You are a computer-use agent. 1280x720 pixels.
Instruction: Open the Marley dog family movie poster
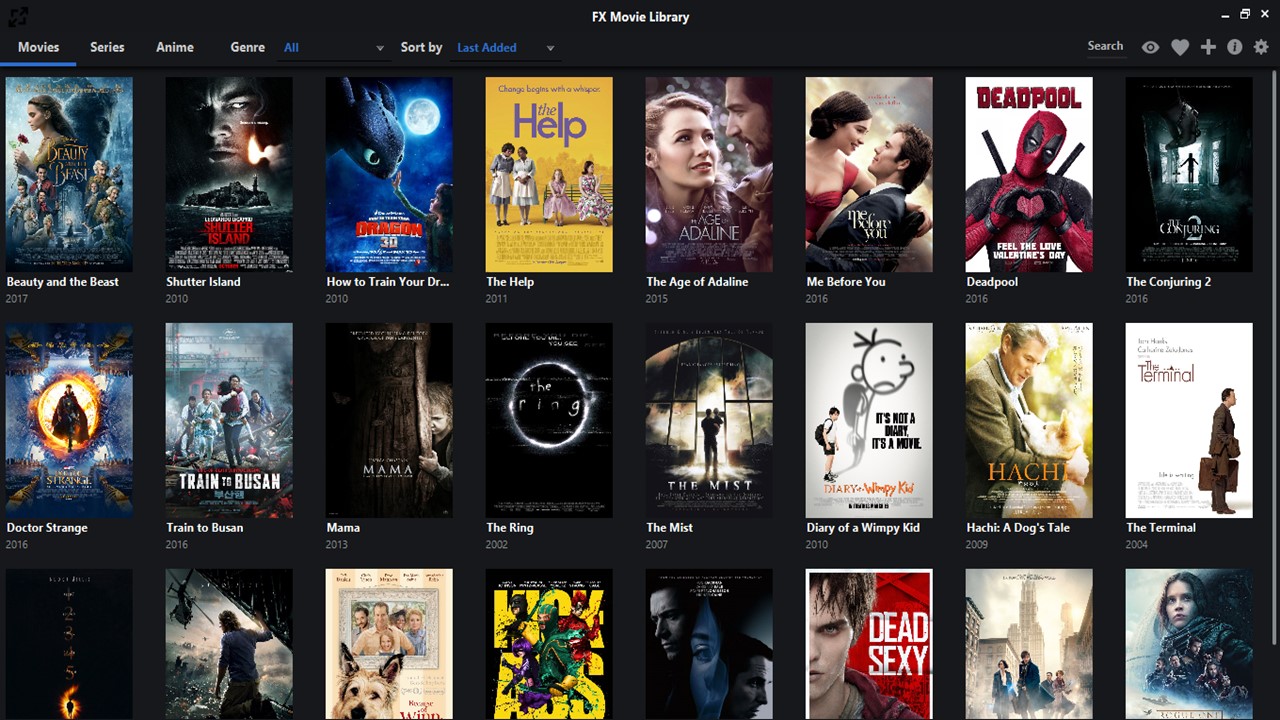[x=389, y=644]
